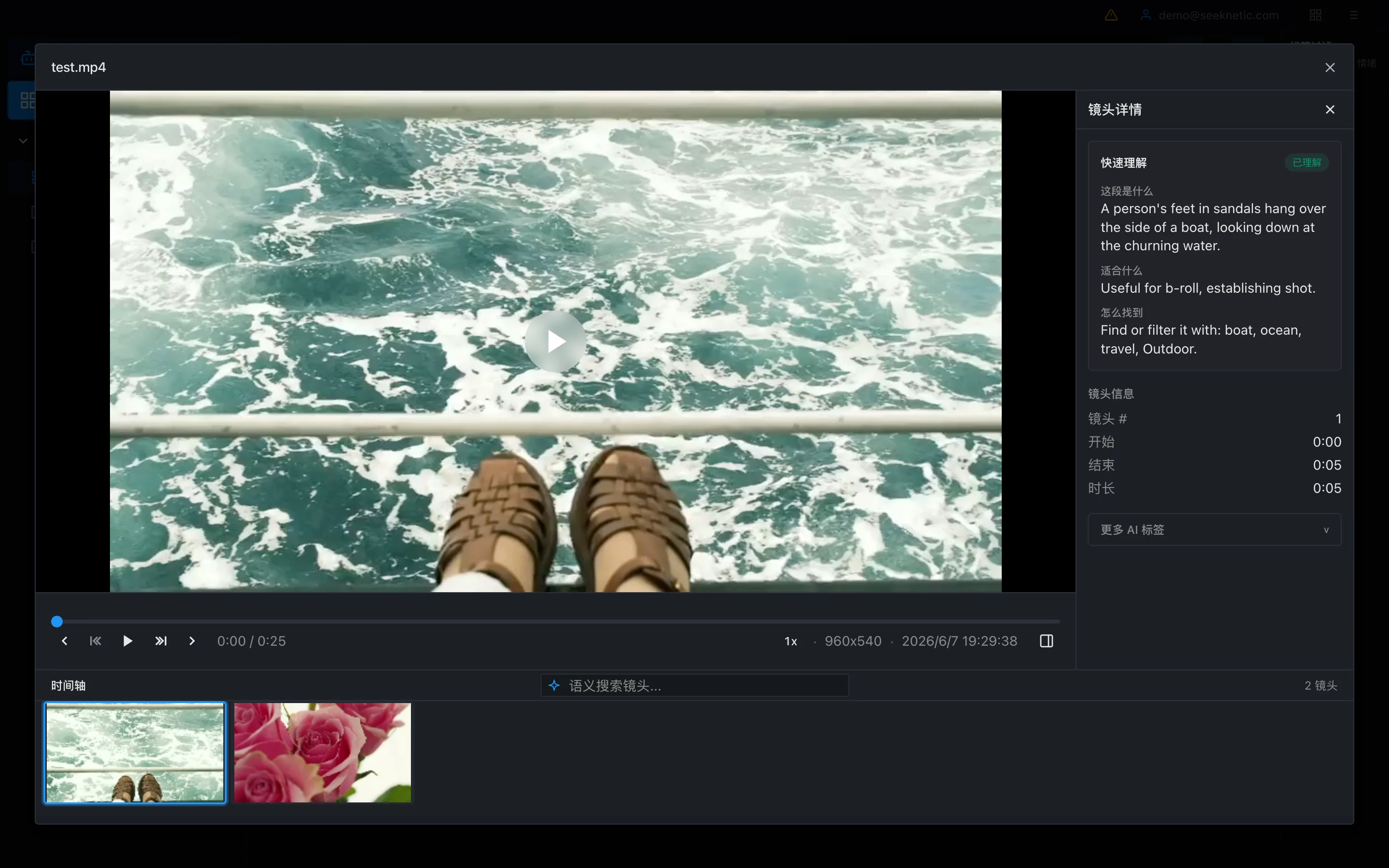Focus the 语义搜索镜头 search field
1389x868 pixels.
point(694,685)
